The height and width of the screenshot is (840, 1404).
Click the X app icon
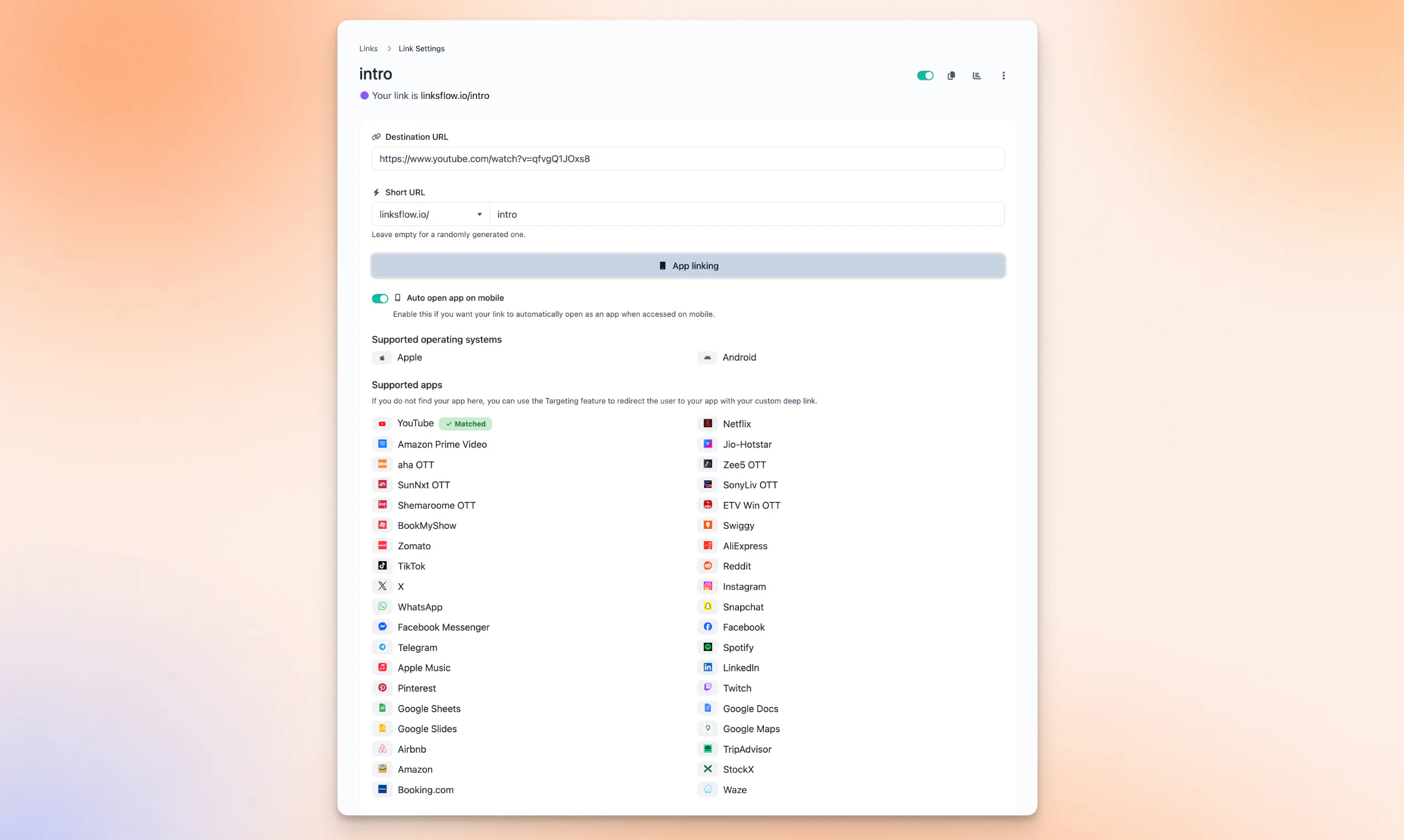pos(382,586)
